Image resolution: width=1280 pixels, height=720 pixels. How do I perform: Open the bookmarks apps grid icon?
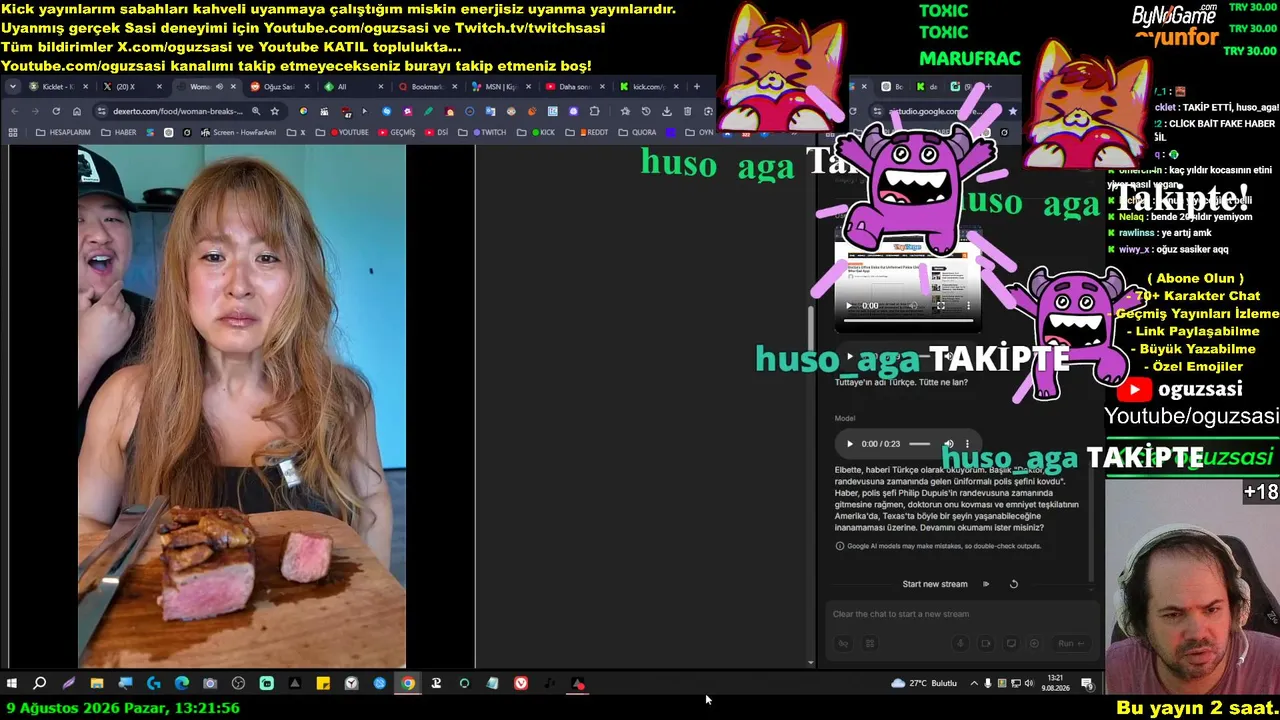pos(15,132)
